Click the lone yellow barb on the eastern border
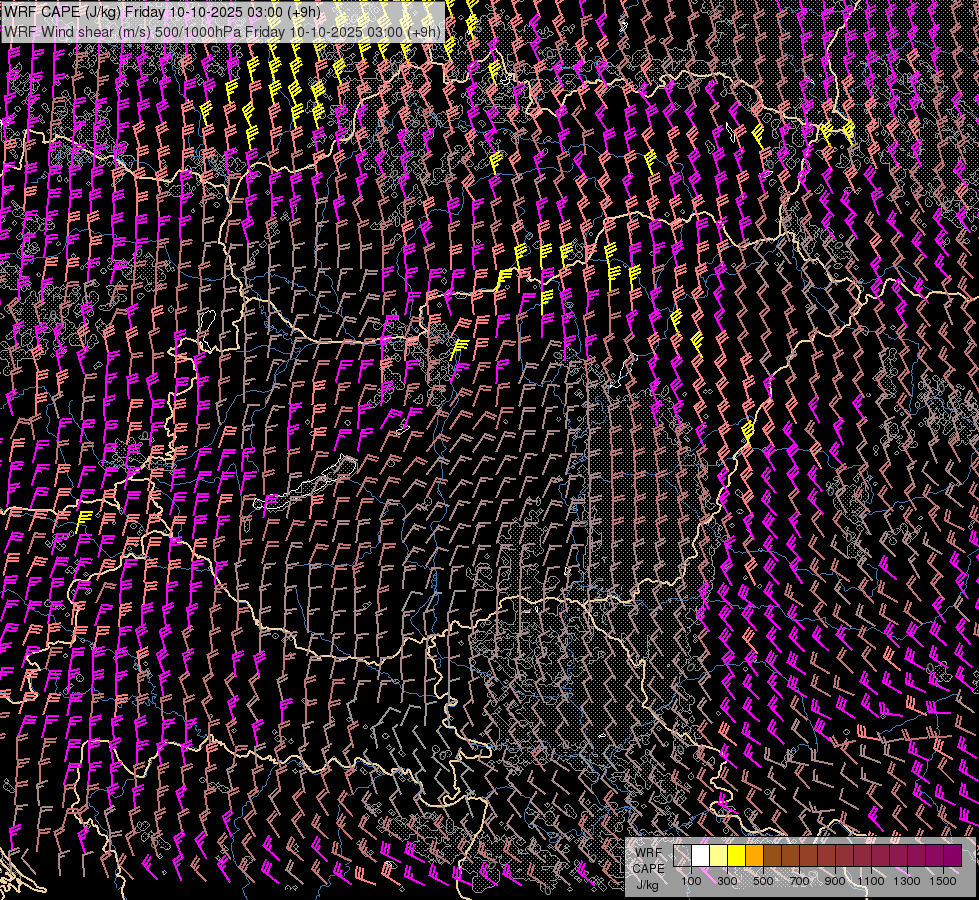 [748, 430]
